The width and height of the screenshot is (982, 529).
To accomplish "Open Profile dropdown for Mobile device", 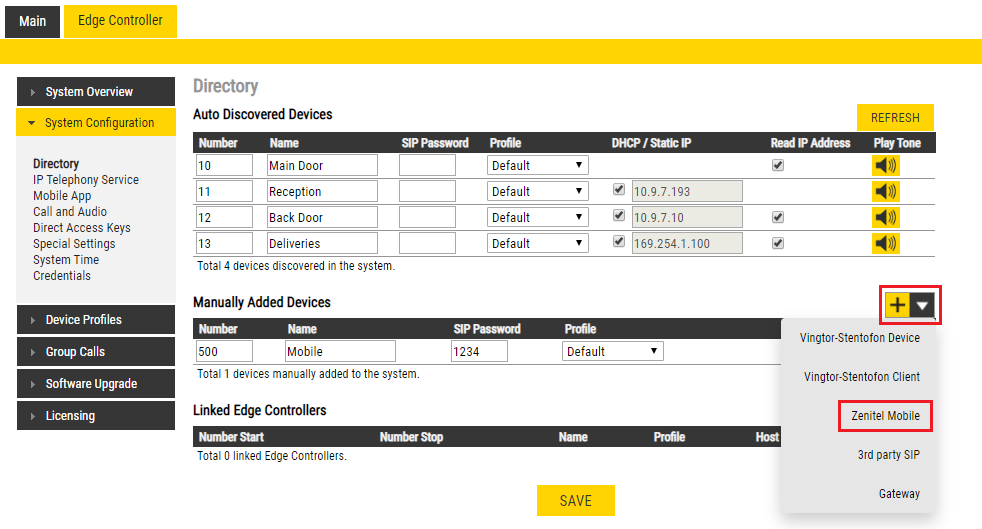I will point(612,351).
